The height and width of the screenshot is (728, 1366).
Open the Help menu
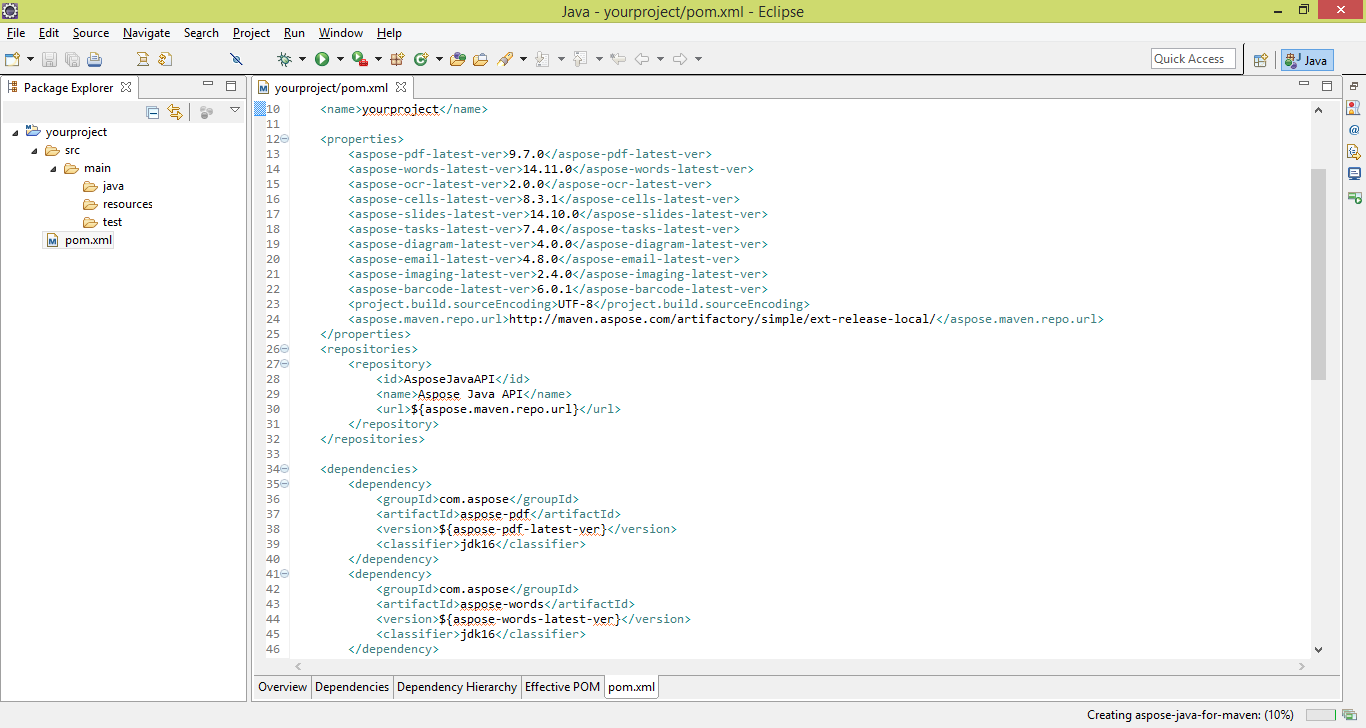[389, 33]
